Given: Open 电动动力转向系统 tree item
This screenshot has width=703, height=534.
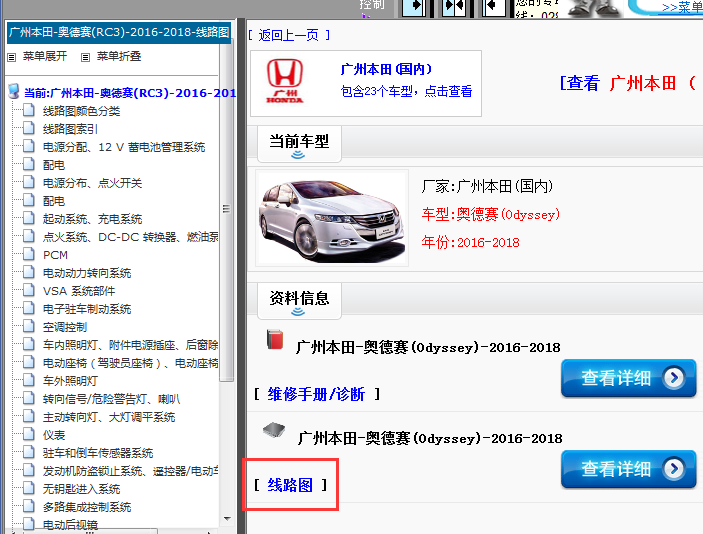Looking at the screenshot, I should click(x=87, y=273).
